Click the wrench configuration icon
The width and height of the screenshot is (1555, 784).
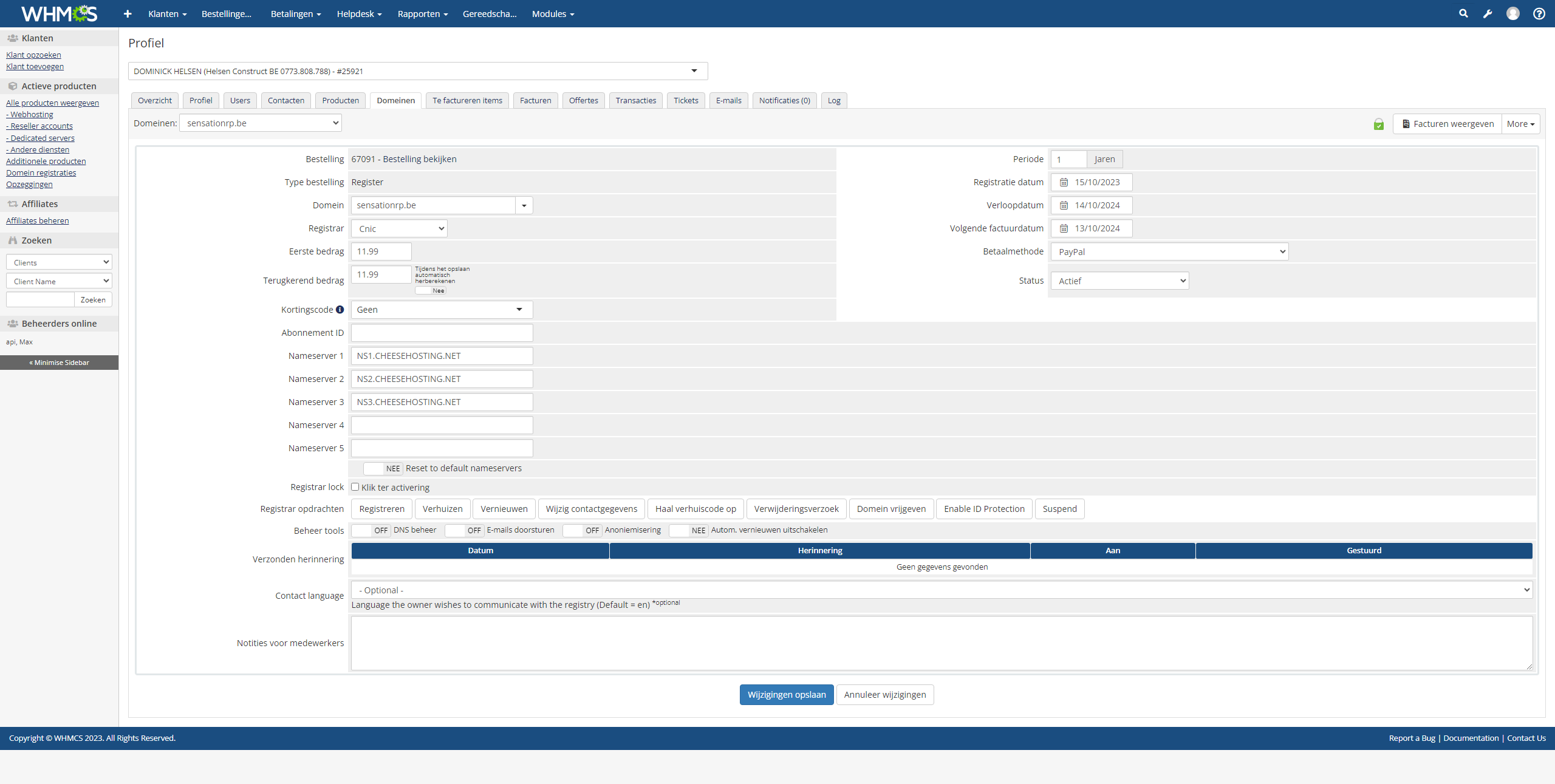[x=1488, y=13]
